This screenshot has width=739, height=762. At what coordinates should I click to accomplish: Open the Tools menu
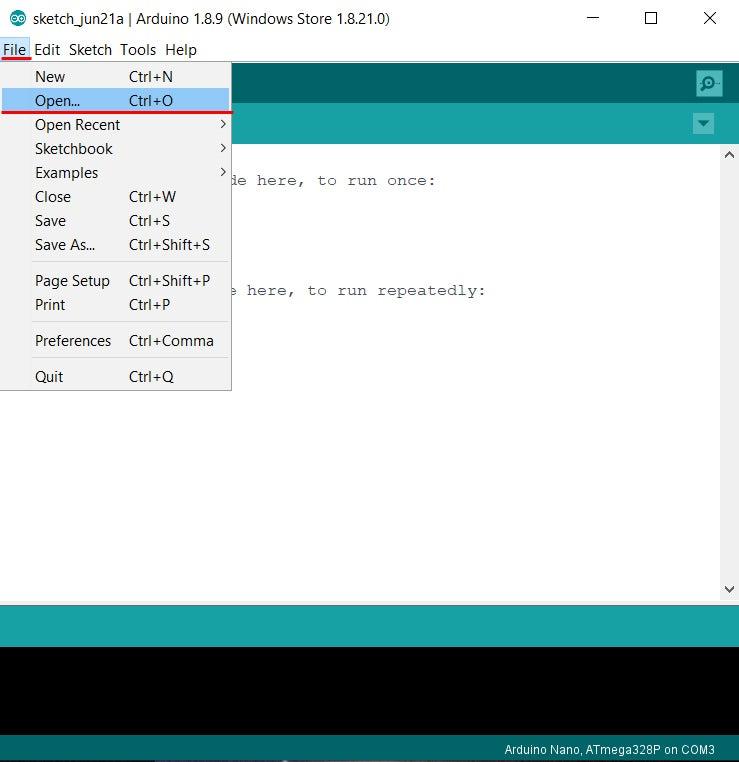pyautogui.click(x=138, y=50)
